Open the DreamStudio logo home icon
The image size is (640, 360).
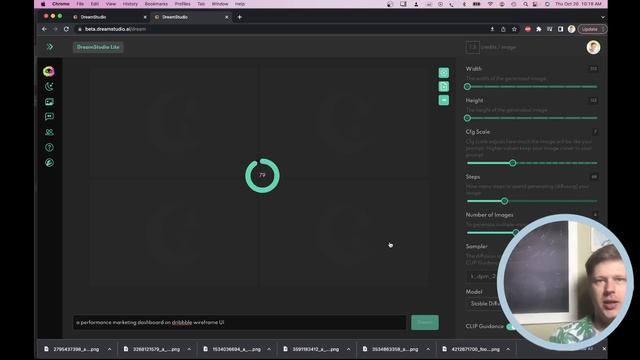point(49,71)
